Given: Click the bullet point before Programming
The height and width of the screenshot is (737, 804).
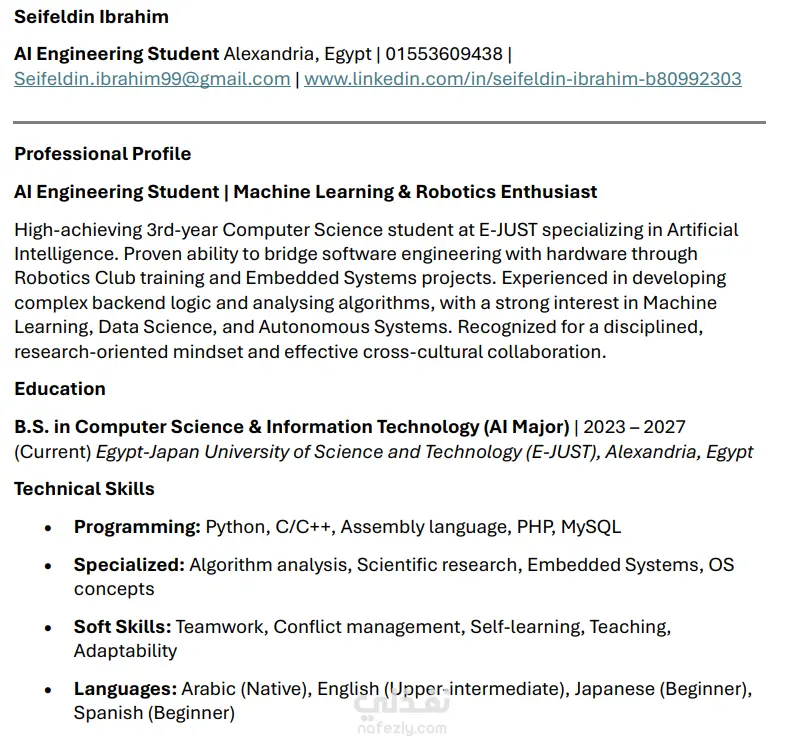Looking at the screenshot, I should (x=48, y=528).
